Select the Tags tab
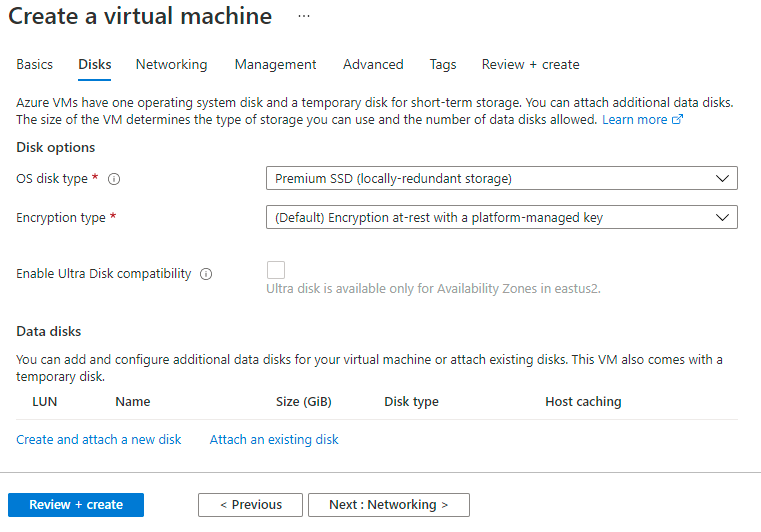Image resolution: width=761 pixels, height=532 pixels. [x=443, y=64]
